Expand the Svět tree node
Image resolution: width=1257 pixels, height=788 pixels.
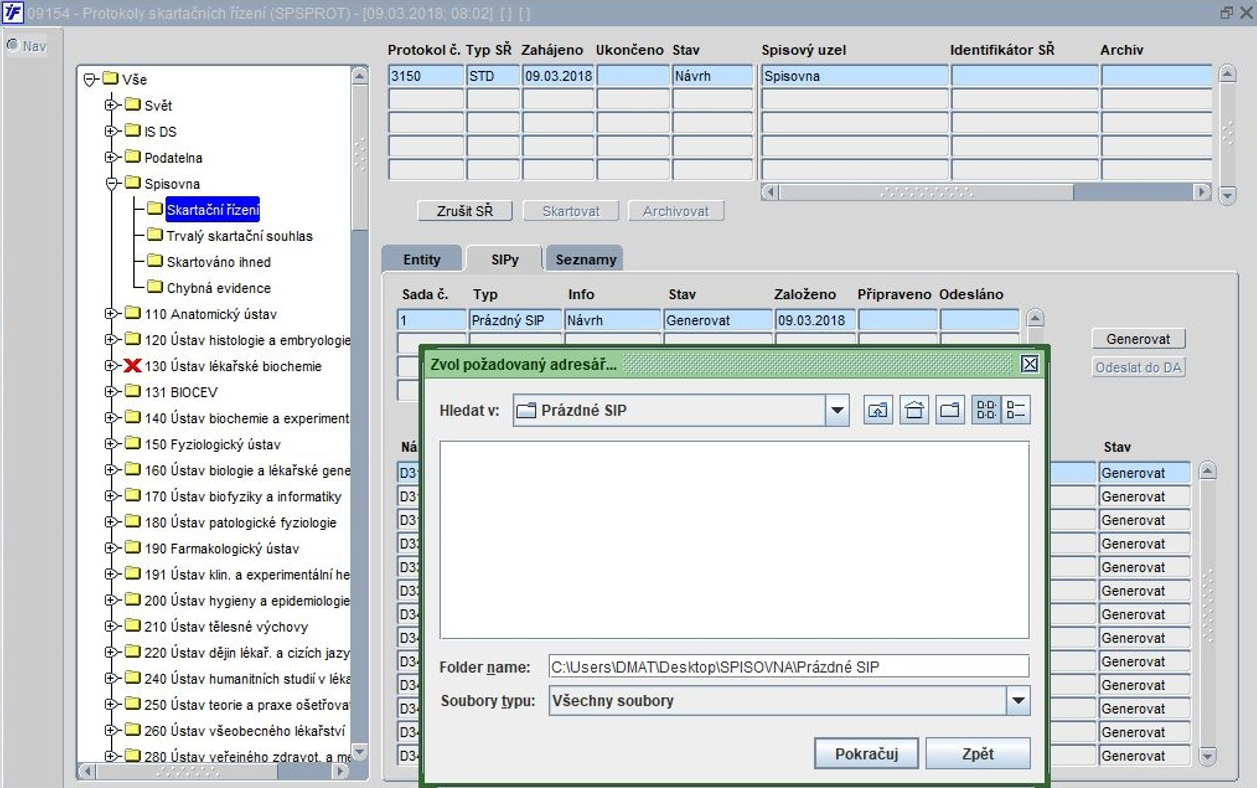(111, 105)
